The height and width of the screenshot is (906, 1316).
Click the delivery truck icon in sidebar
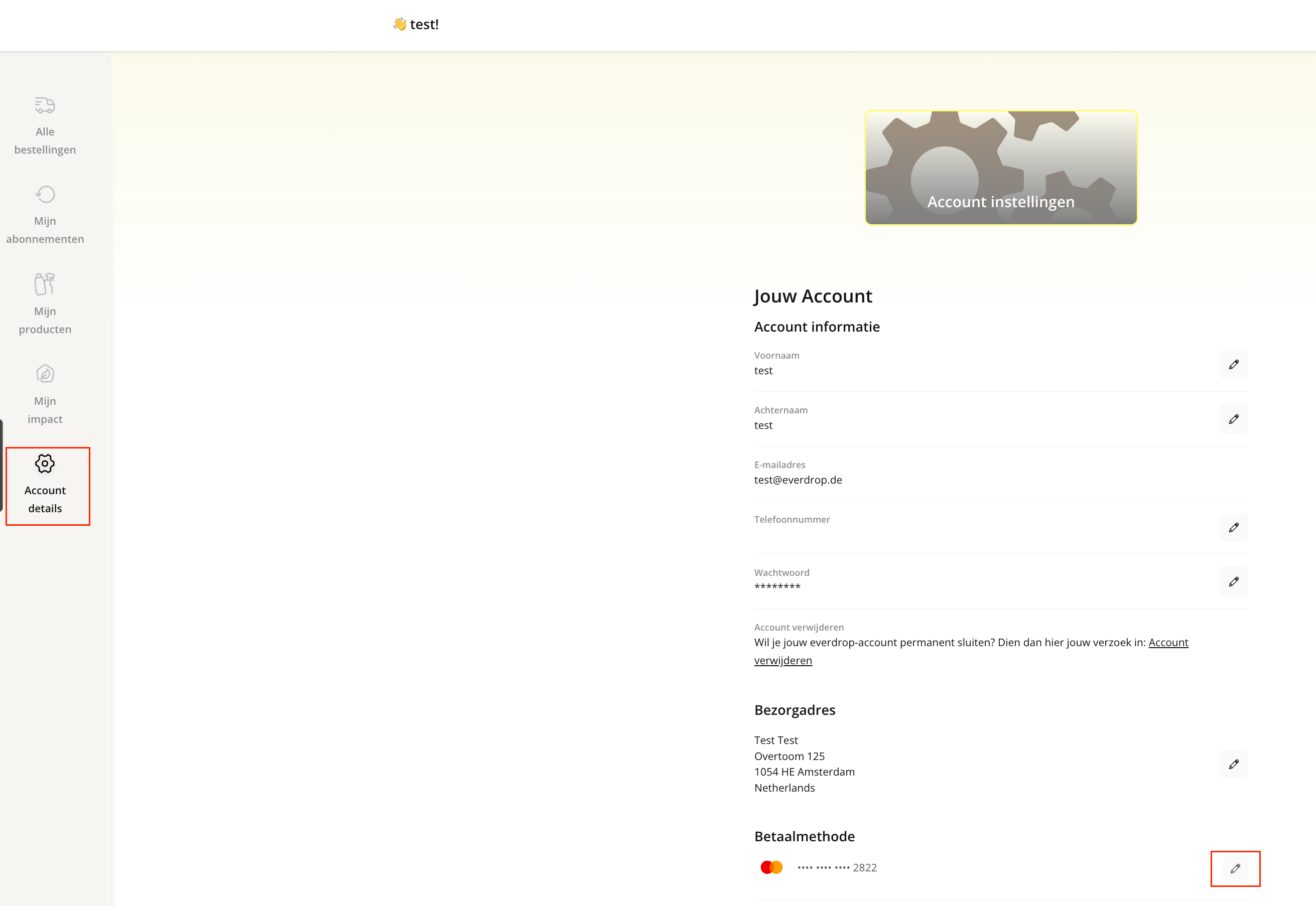[45, 105]
